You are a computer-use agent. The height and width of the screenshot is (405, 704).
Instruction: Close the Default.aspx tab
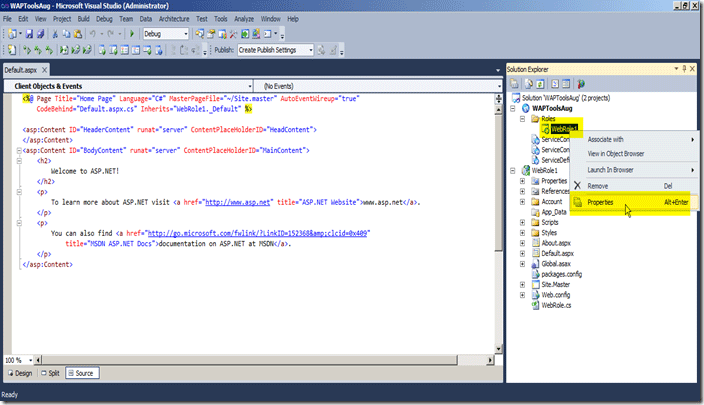pos(44,70)
